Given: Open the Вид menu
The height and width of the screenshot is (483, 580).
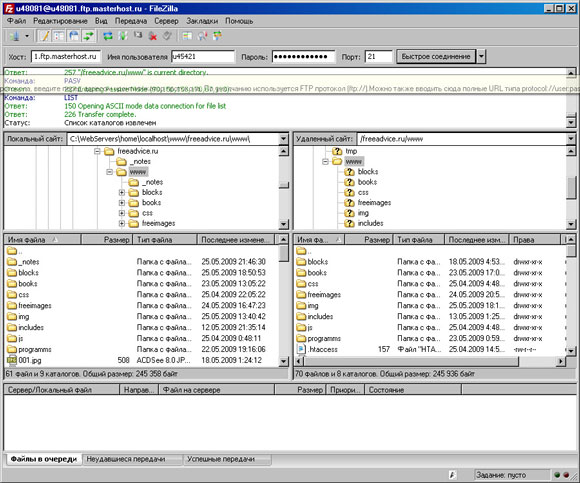Looking at the screenshot, I should pos(101,21).
